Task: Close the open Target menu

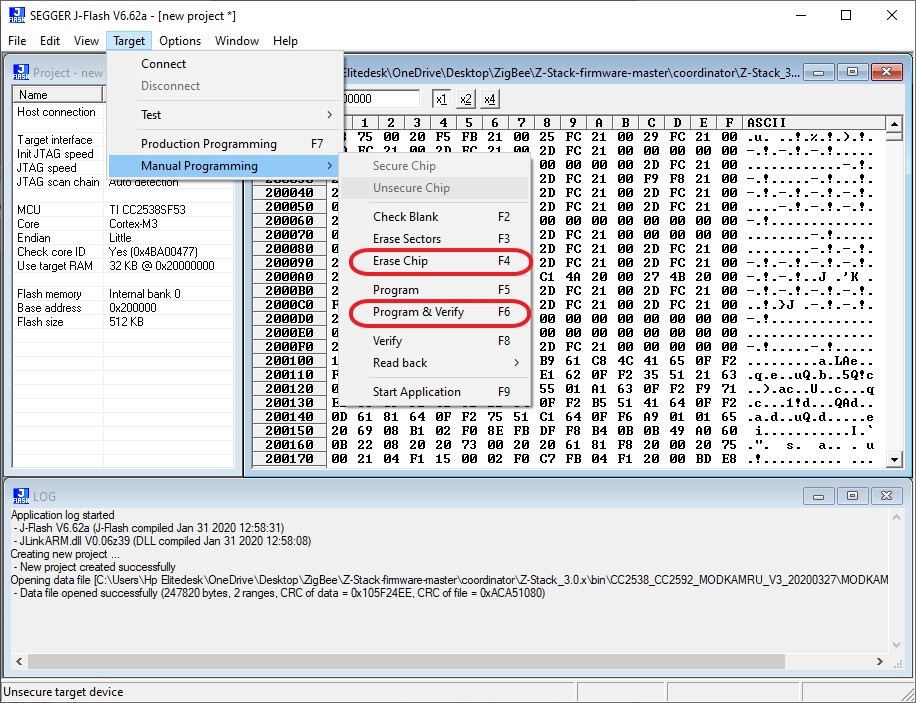Action: pyautogui.click(x=129, y=41)
